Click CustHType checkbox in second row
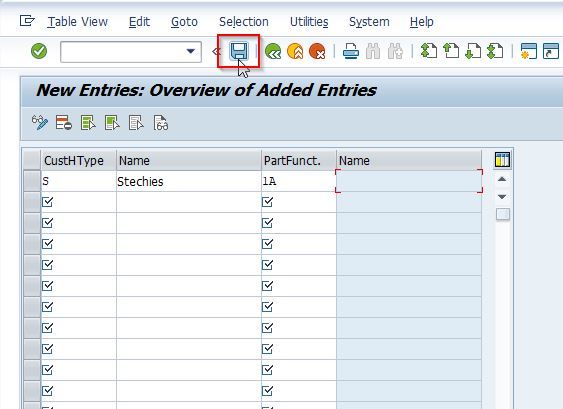563x409 pixels. [48, 202]
